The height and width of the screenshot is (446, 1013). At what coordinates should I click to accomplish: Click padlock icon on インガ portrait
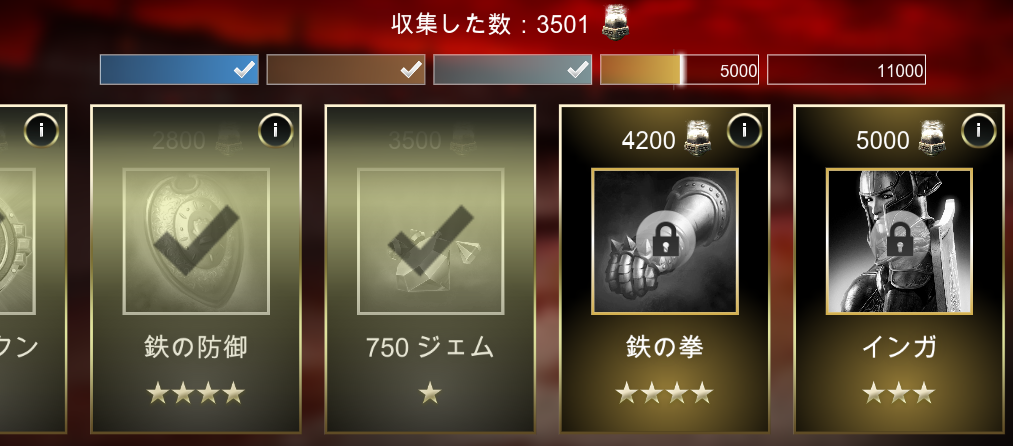pyautogui.click(x=899, y=240)
